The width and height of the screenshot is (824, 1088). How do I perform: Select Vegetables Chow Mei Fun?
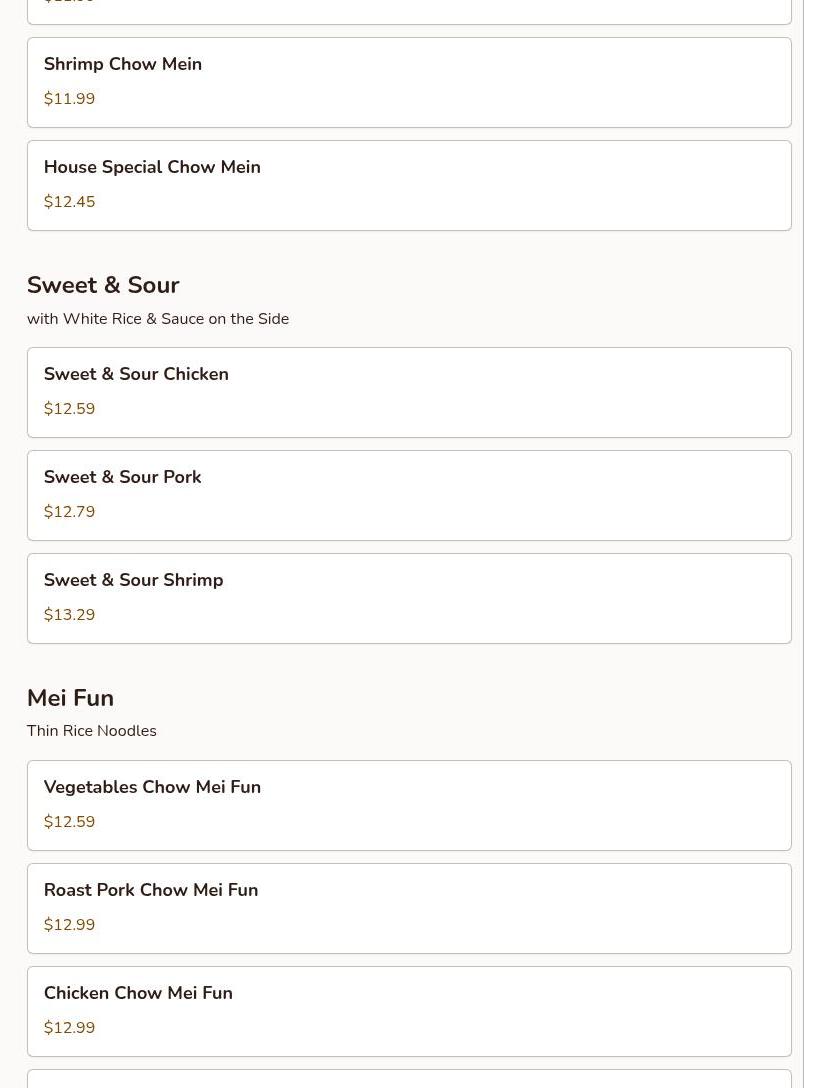(409, 806)
